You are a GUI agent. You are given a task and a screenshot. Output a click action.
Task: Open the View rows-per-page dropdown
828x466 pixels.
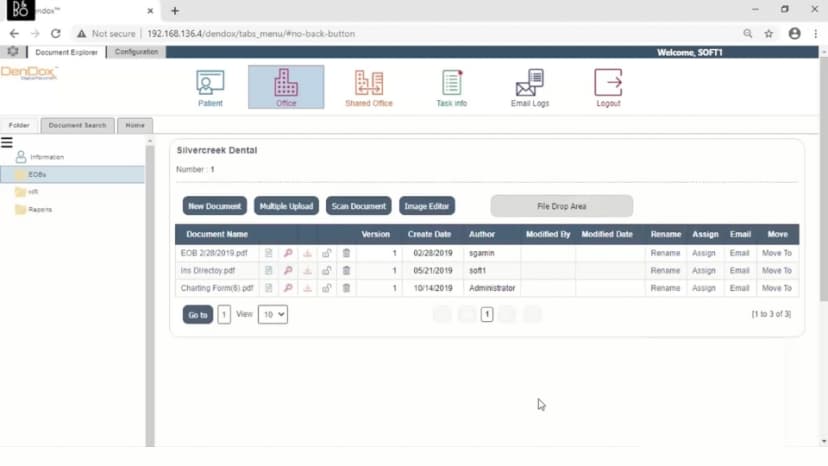pos(273,314)
